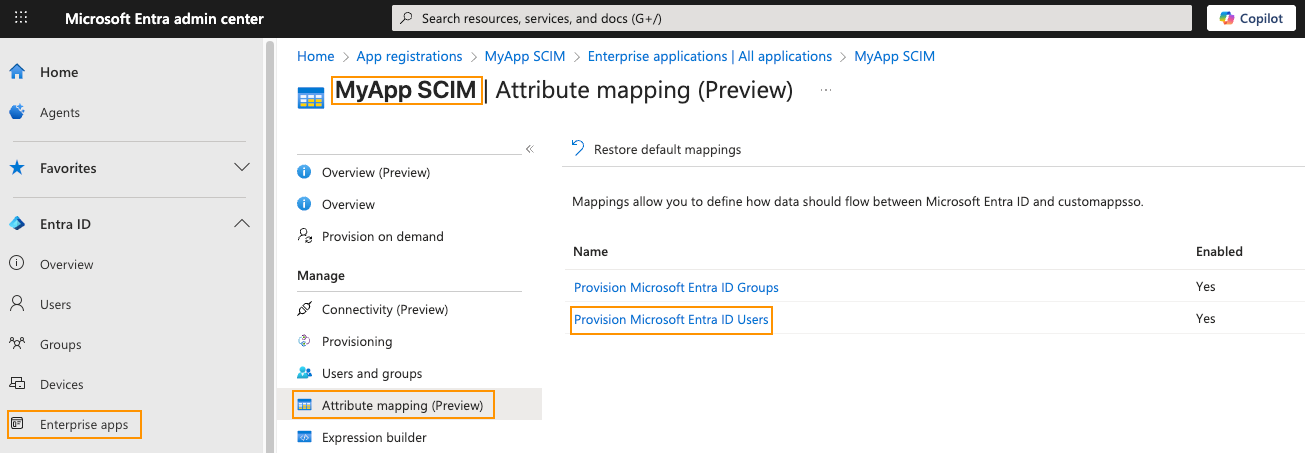Click the Attribute mapping table icon by title
The height and width of the screenshot is (453, 1305).
tap(311, 96)
